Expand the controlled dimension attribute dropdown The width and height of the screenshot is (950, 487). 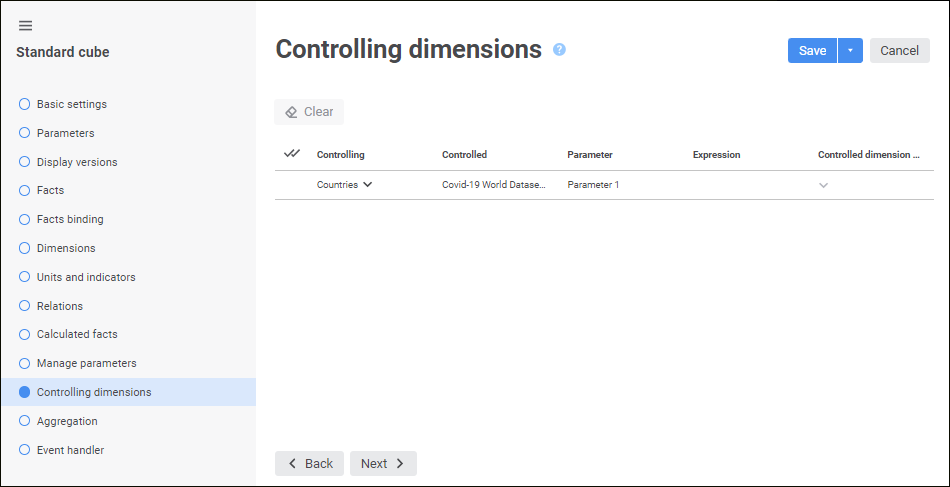pyautogui.click(x=823, y=185)
